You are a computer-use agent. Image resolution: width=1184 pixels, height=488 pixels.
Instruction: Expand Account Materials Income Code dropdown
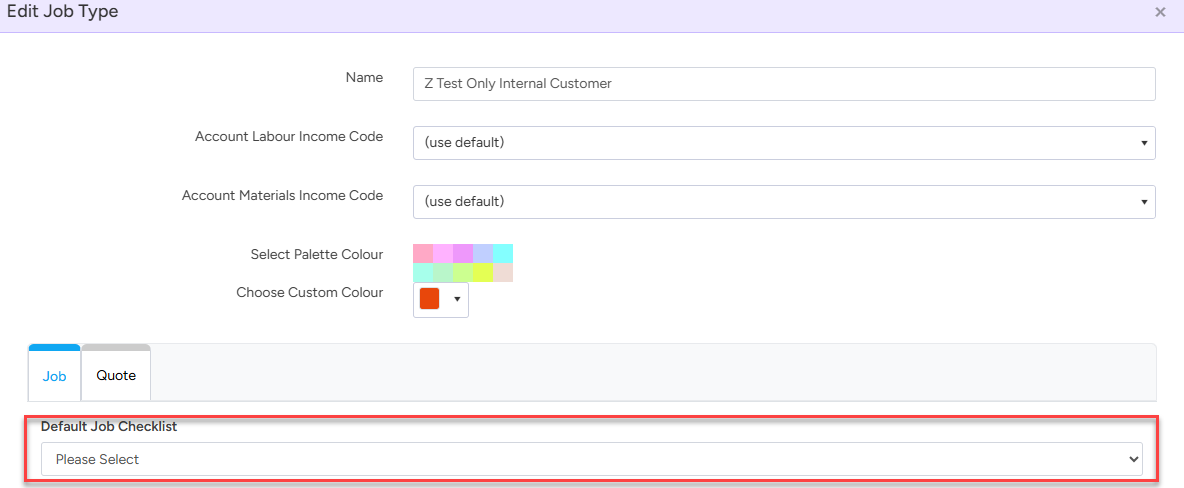point(783,202)
